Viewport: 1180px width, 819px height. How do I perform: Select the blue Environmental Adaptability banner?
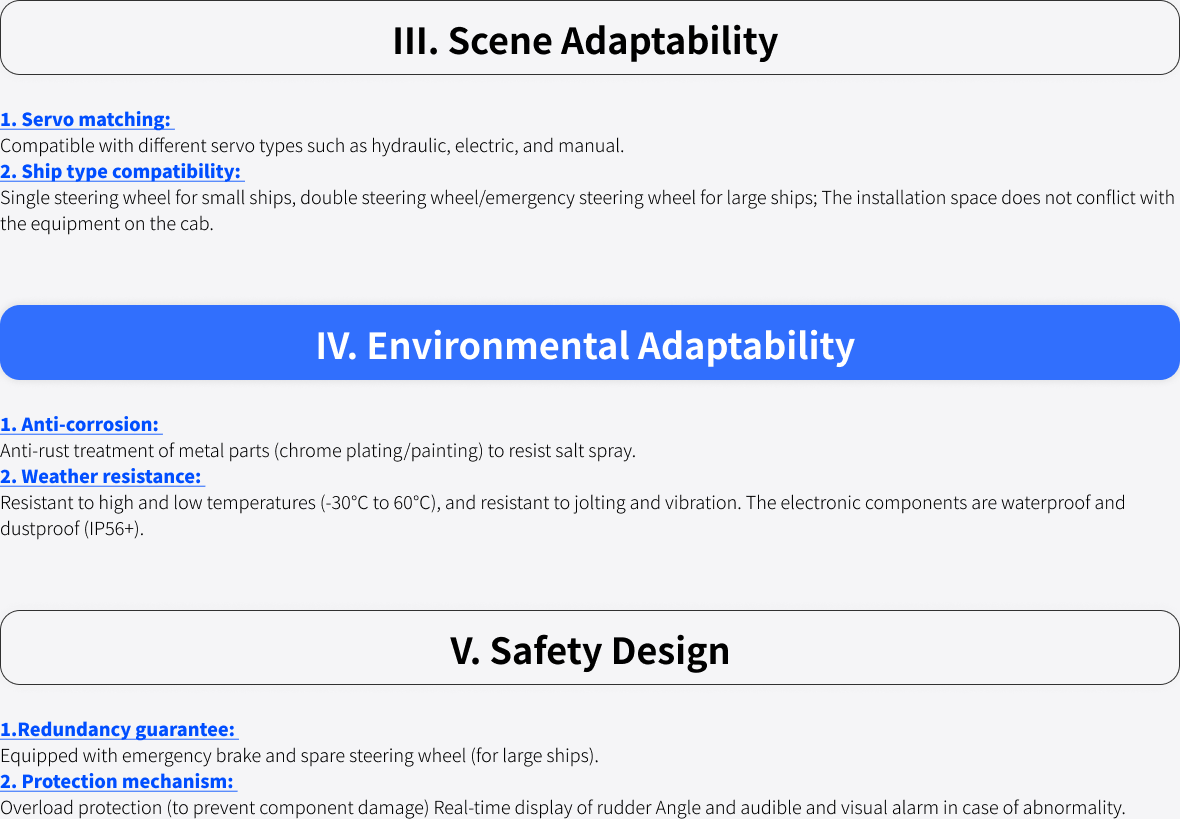590,343
